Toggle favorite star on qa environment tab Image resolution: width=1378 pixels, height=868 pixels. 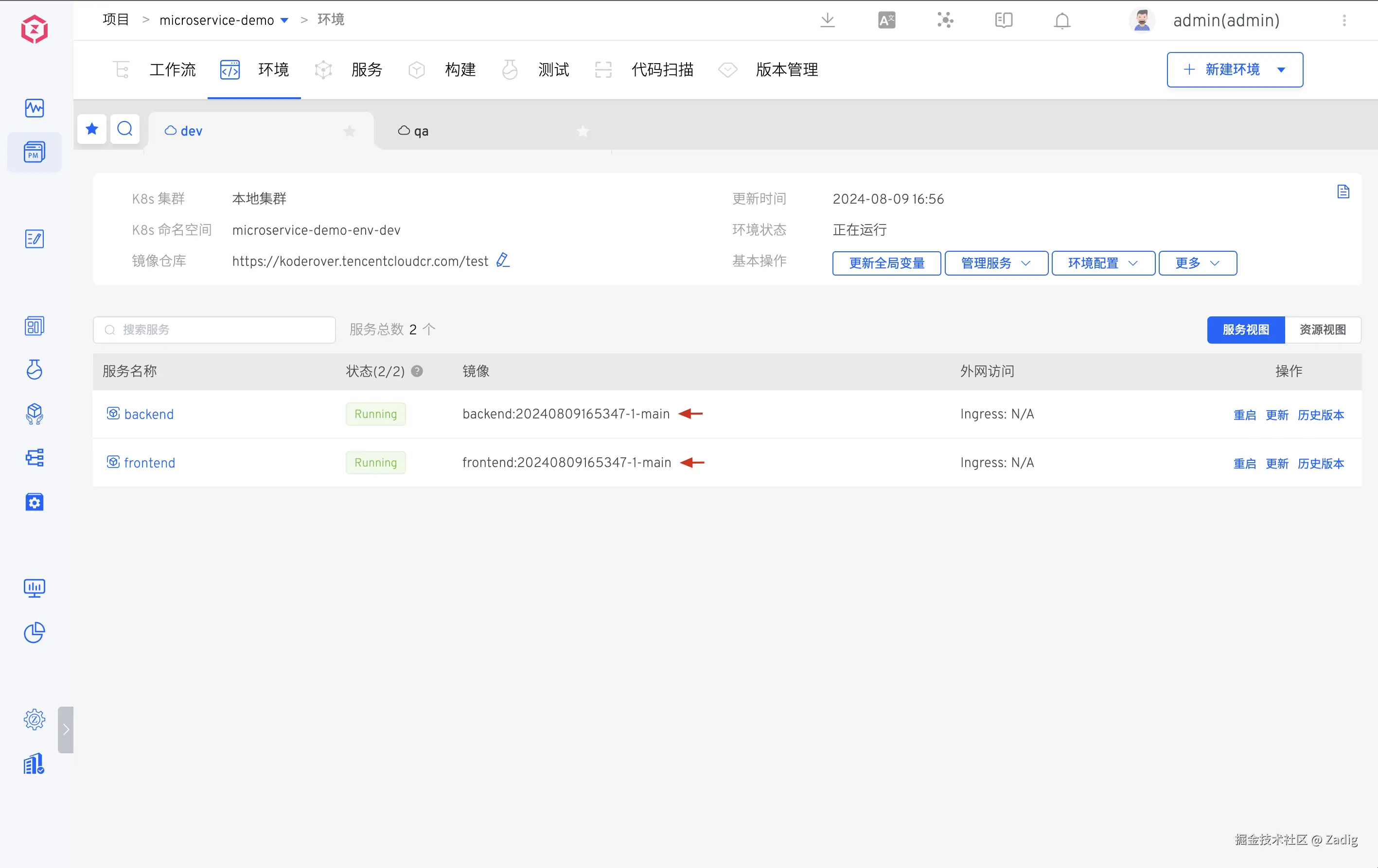pos(583,132)
